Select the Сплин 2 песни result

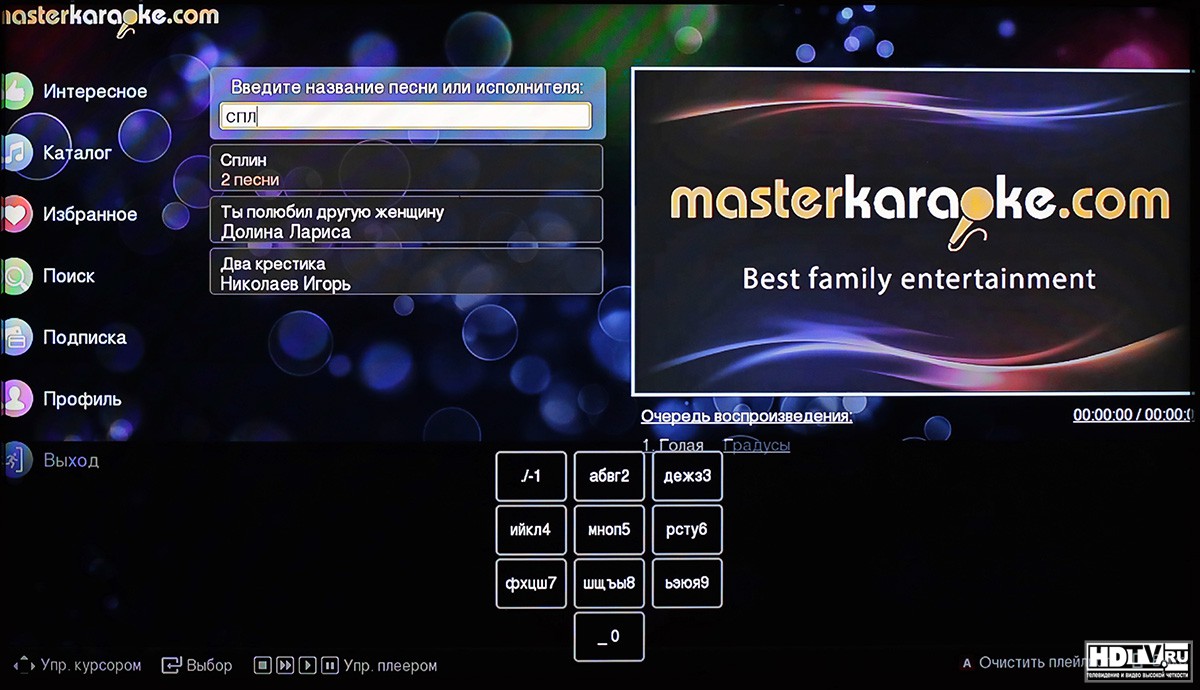pos(406,168)
